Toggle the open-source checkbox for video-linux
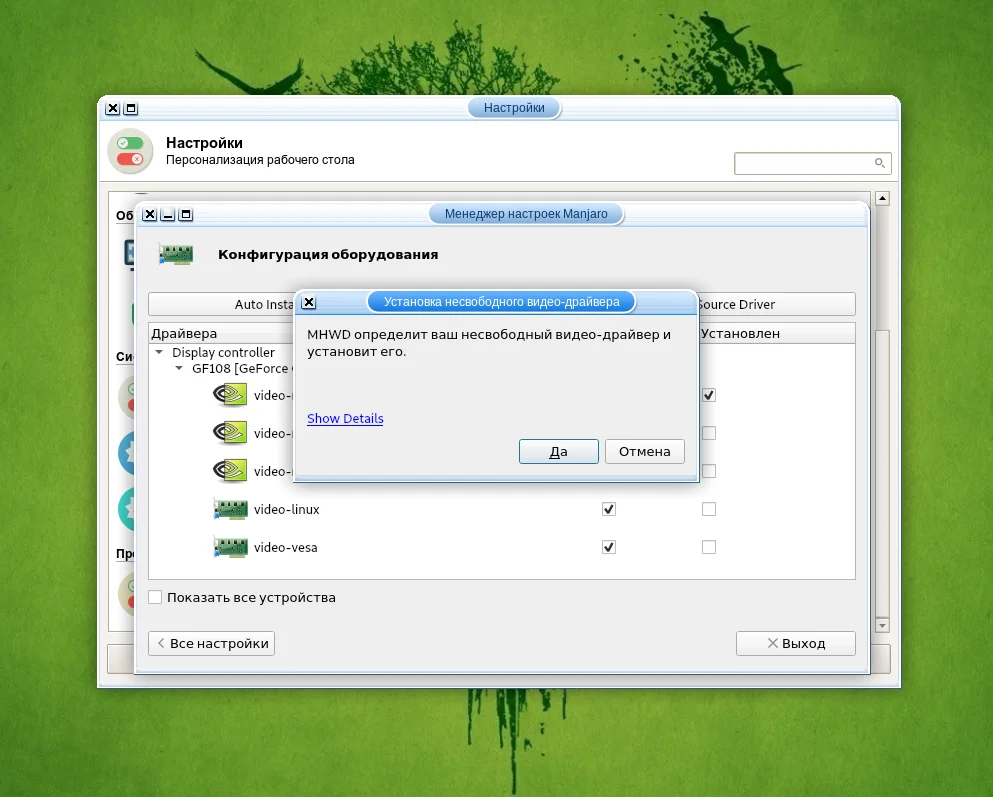Screen dimensions: 993x797 tap(609, 509)
